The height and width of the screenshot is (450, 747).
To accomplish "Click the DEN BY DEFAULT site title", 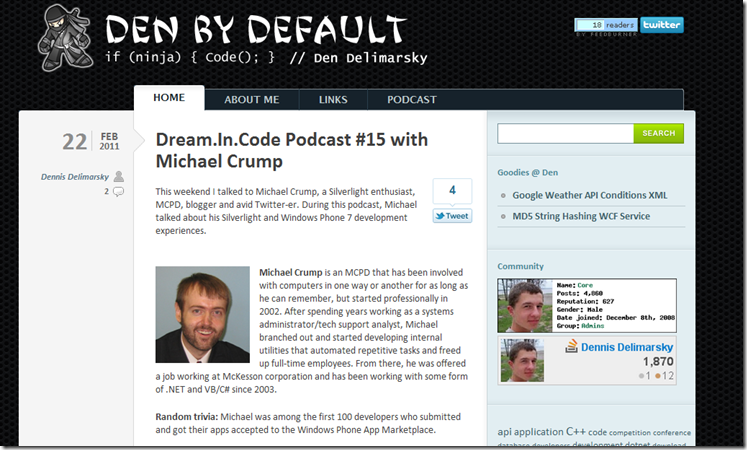I will click(x=256, y=30).
